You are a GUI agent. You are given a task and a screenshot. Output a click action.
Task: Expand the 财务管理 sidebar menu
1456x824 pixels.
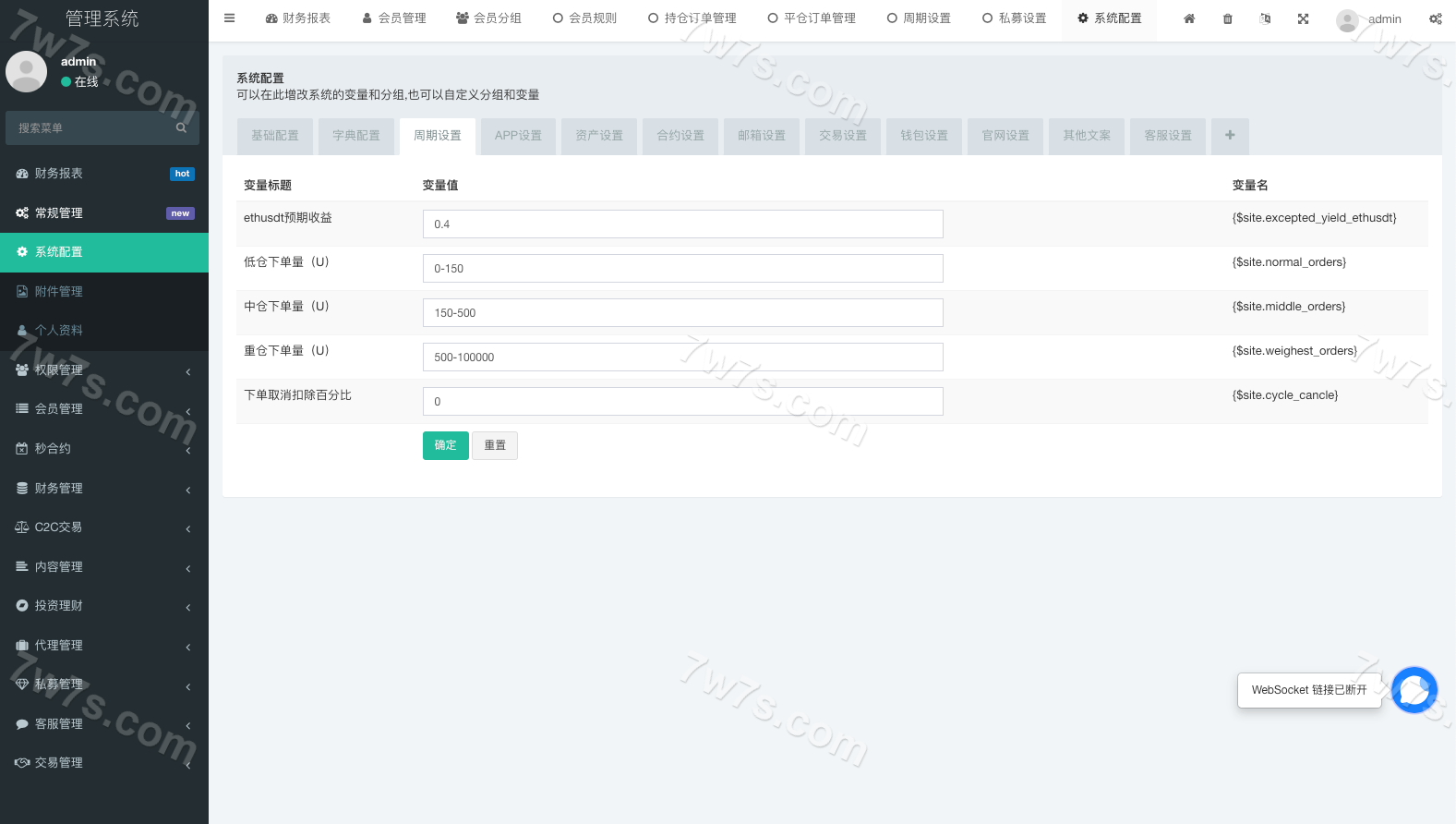pyautogui.click(x=103, y=489)
